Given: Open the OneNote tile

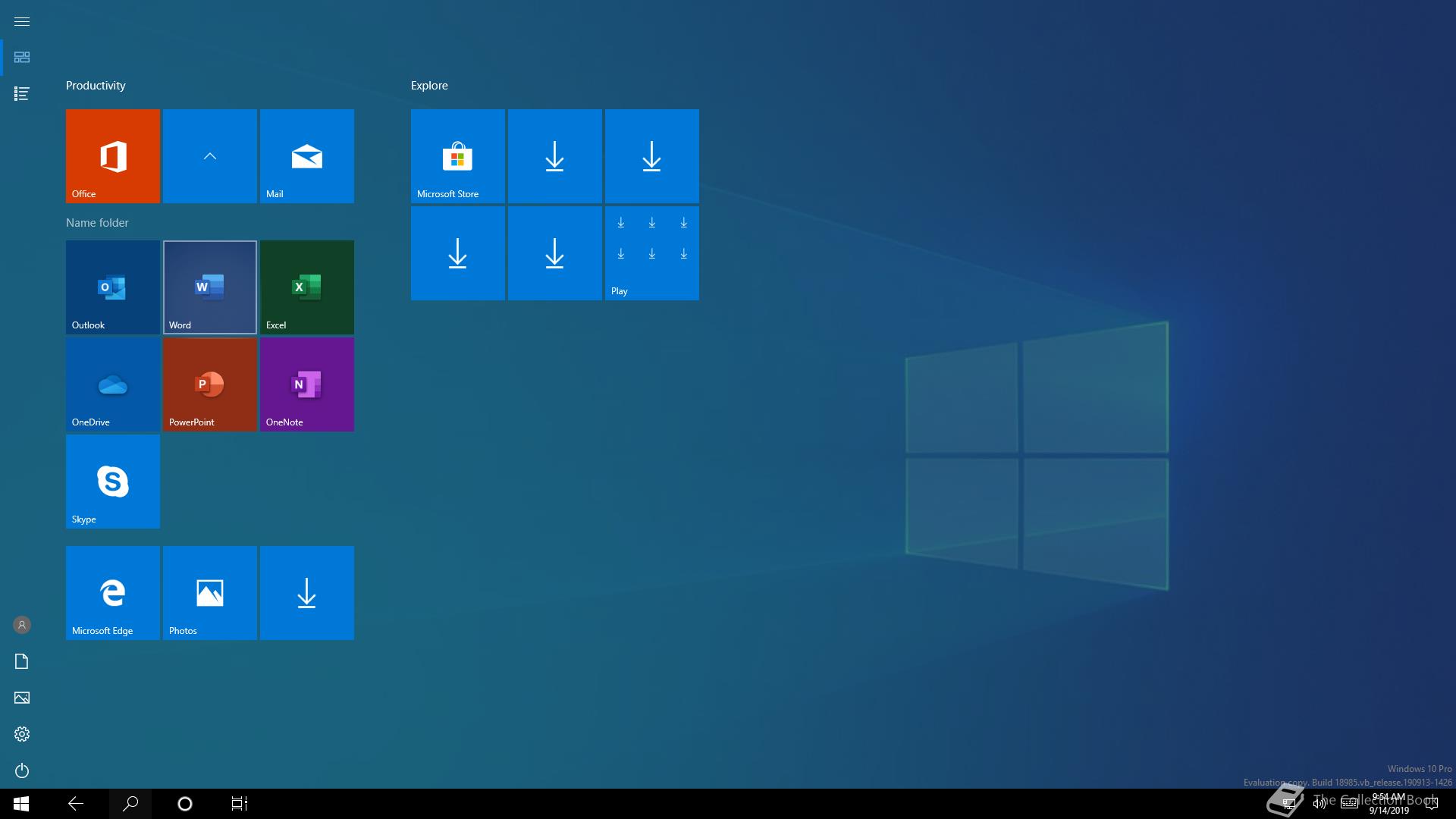Looking at the screenshot, I should click(x=307, y=384).
